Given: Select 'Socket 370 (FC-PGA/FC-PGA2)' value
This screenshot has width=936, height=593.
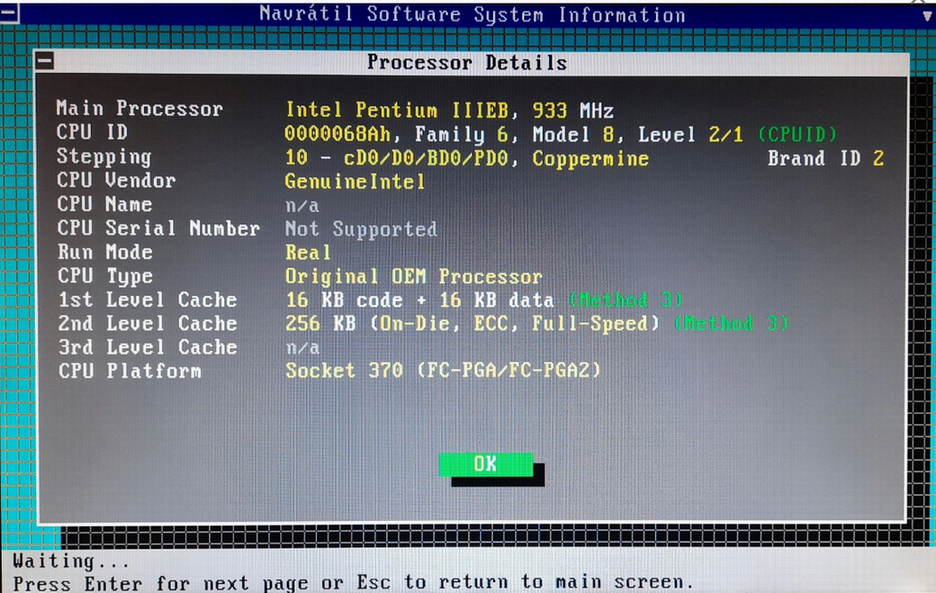Looking at the screenshot, I should (x=444, y=371).
